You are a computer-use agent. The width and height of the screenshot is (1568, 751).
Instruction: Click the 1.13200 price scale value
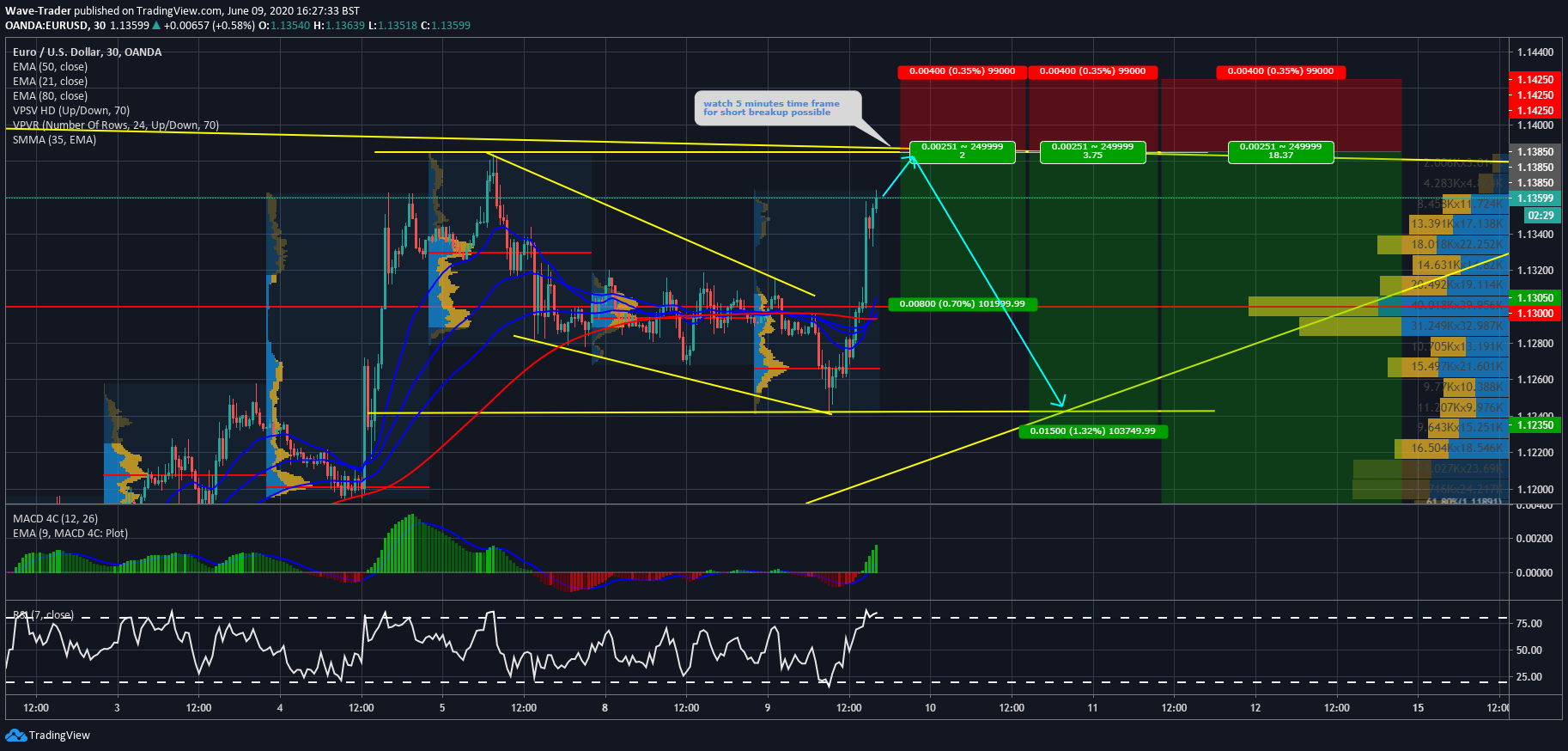click(1535, 271)
